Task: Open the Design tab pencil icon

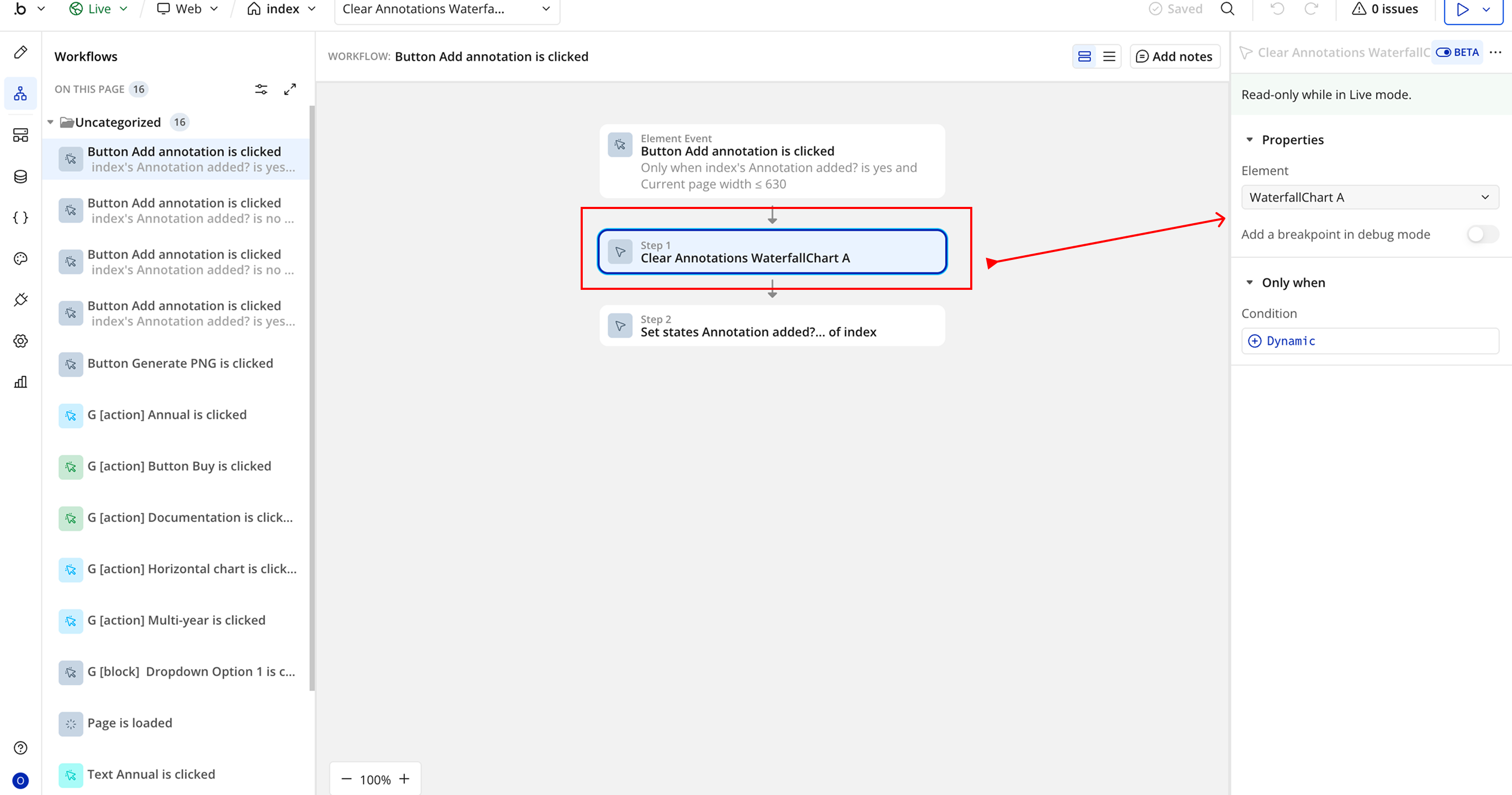Action: pyautogui.click(x=20, y=53)
